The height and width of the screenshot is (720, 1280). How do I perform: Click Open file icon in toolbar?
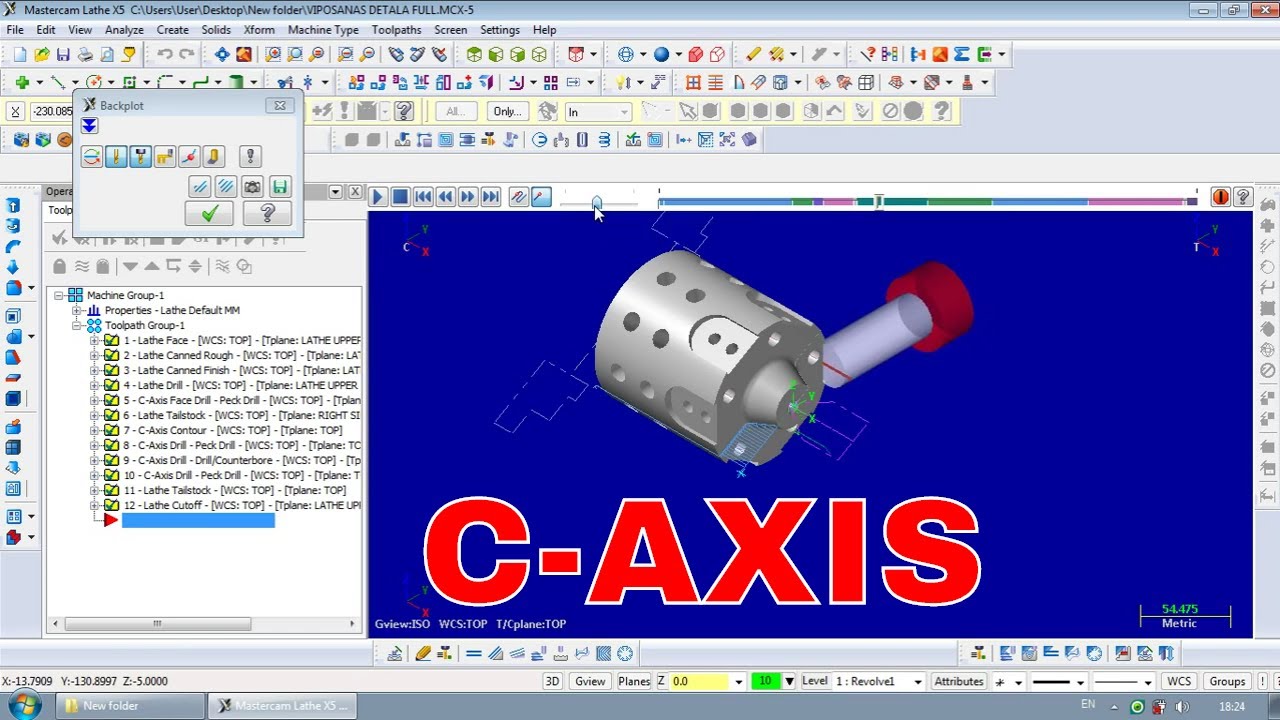(x=41, y=54)
